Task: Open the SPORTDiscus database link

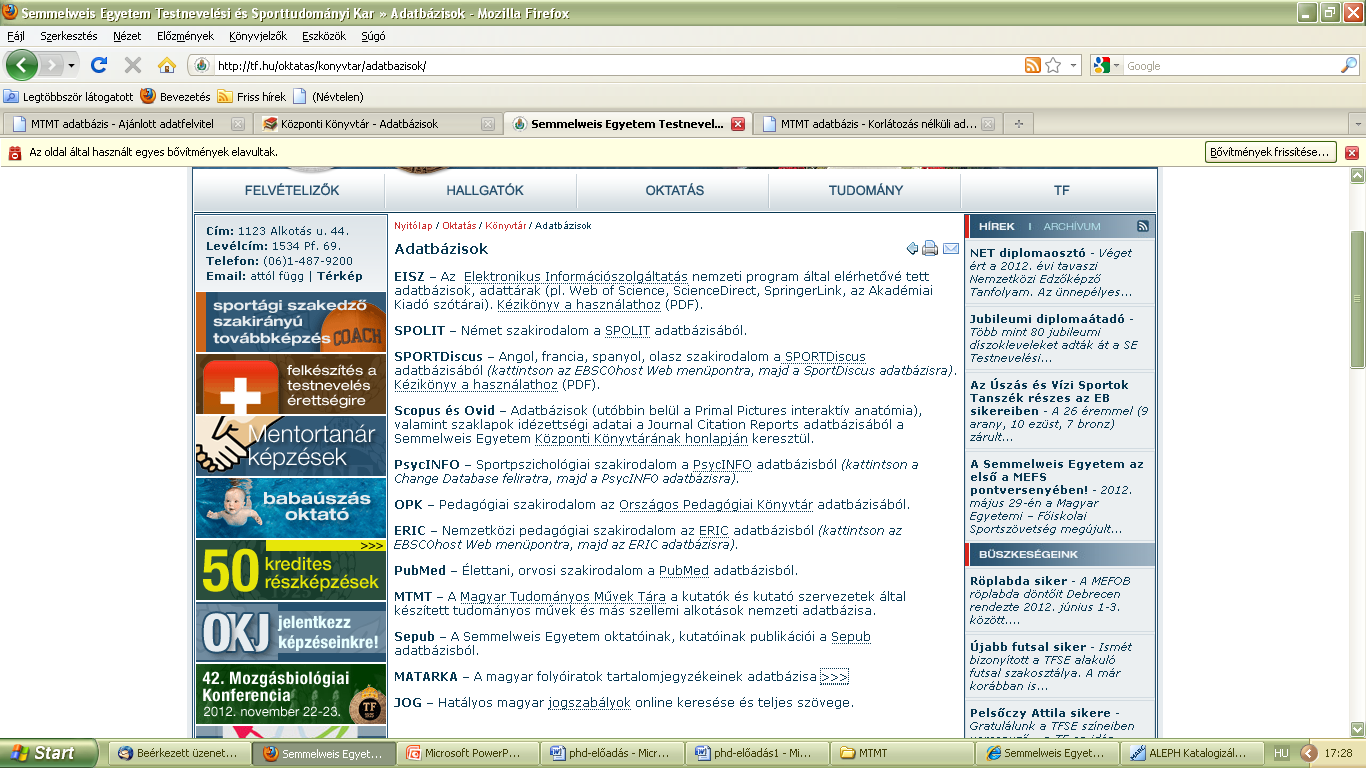Action: point(825,357)
